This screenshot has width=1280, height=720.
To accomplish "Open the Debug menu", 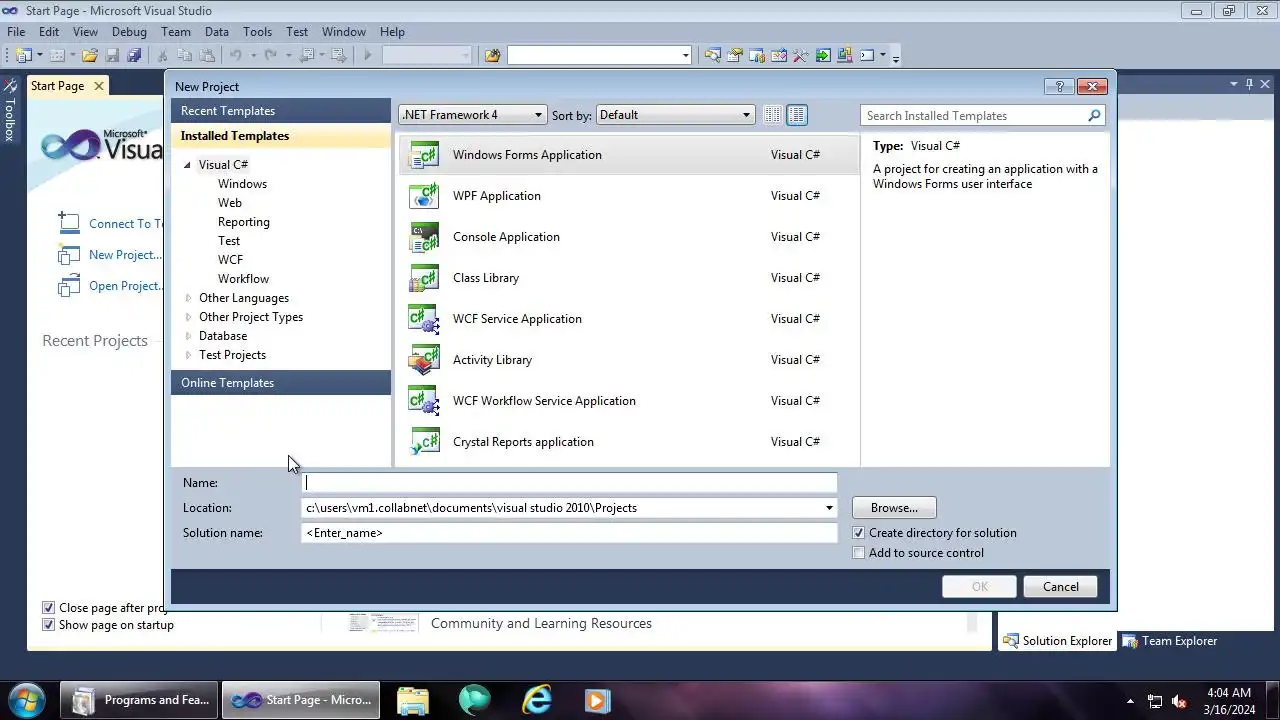I will tap(129, 32).
